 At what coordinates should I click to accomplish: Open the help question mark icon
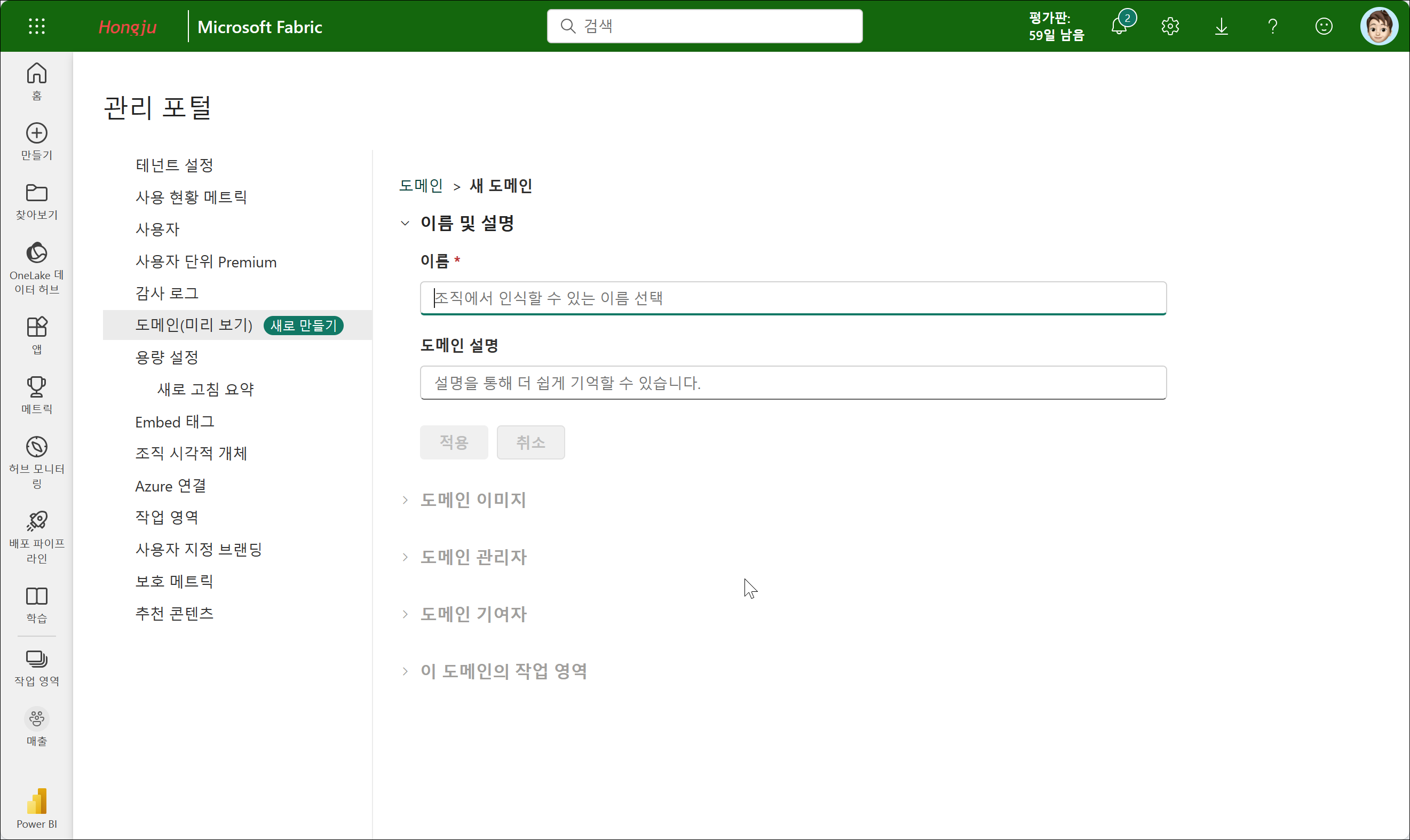(x=1272, y=26)
